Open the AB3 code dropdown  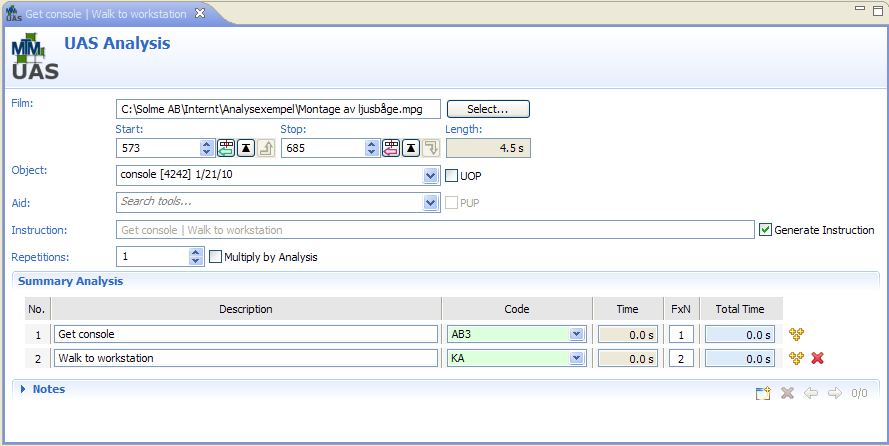[575, 335]
